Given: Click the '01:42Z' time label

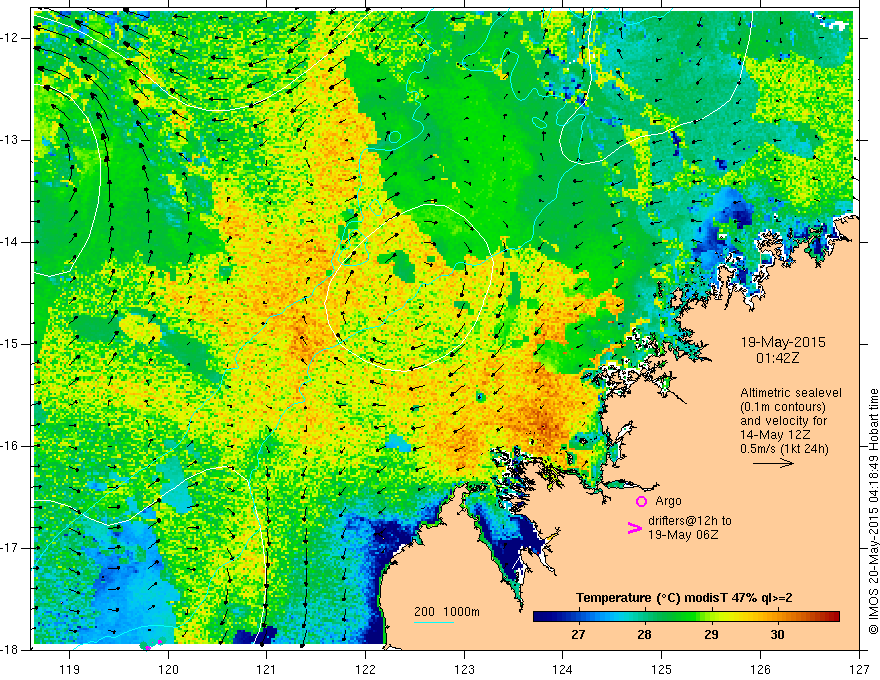Looking at the screenshot, I should pyautogui.click(x=777, y=358).
